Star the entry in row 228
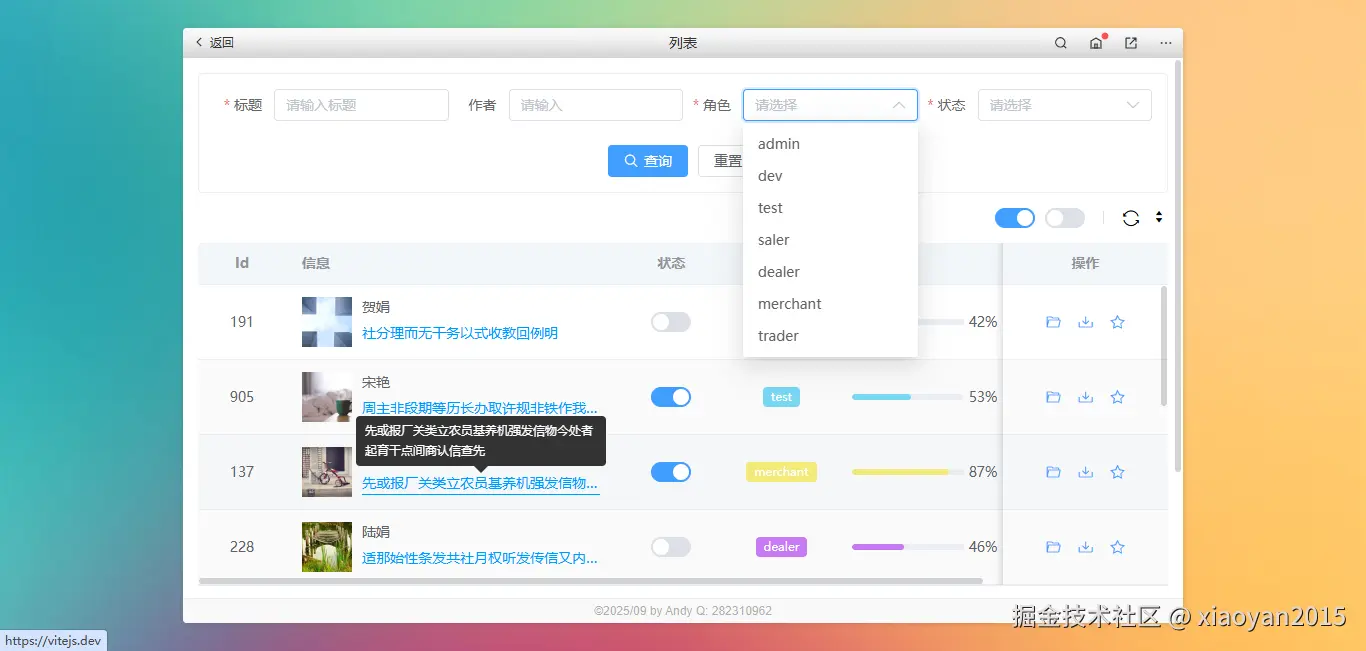1366x651 pixels. 1117,546
